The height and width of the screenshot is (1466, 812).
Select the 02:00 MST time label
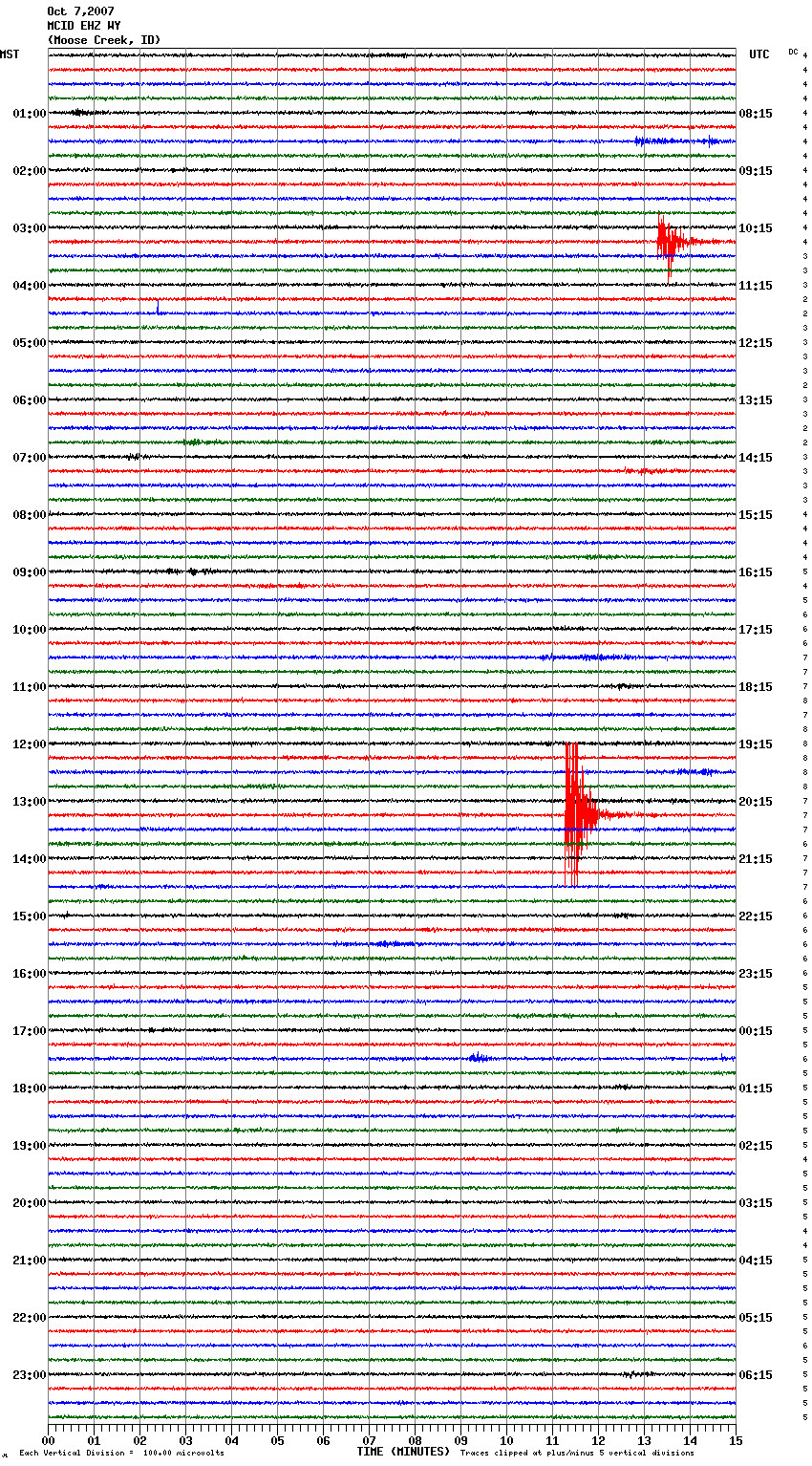pyautogui.click(x=30, y=171)
